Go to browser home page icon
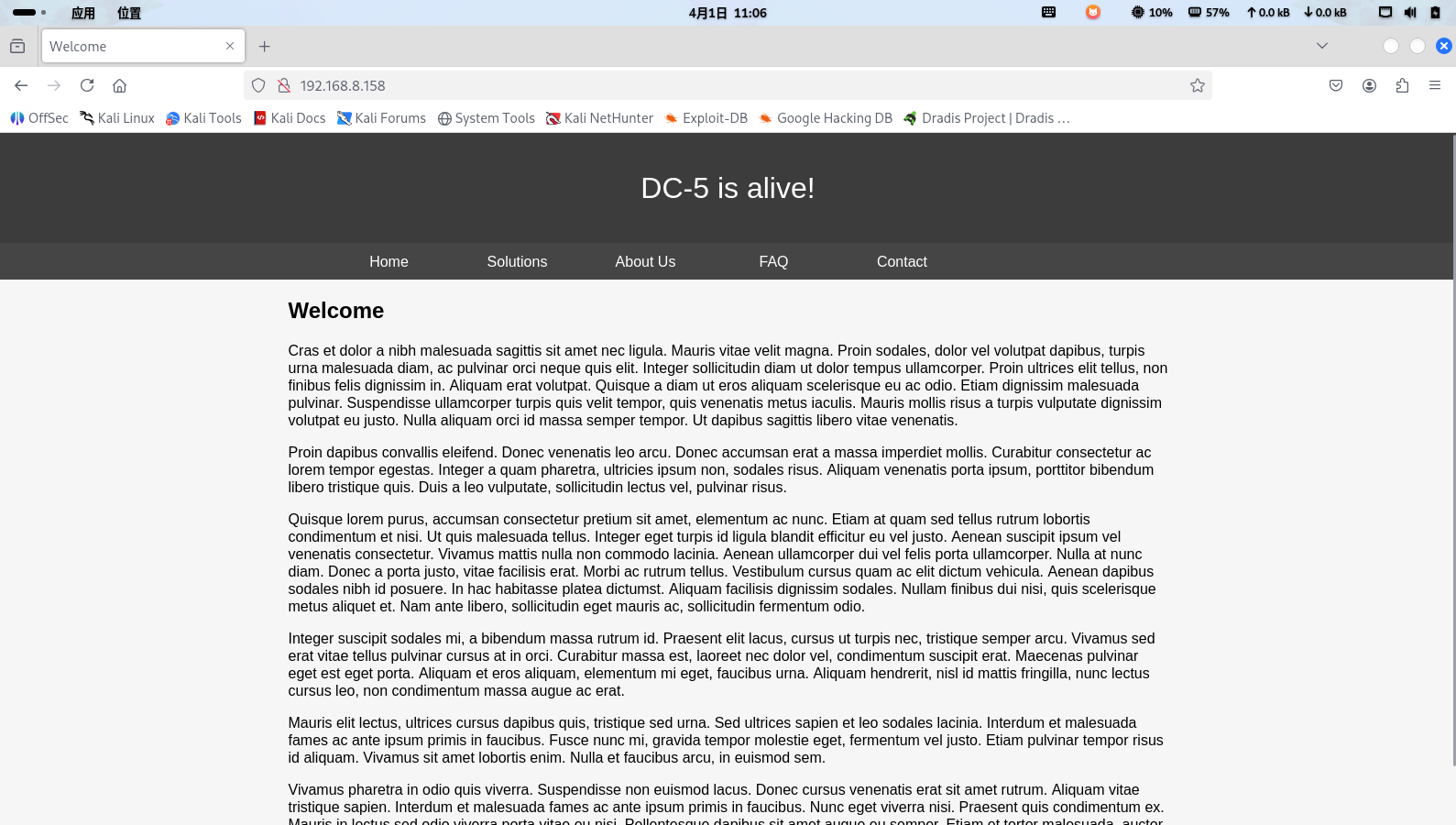Viewport: 1456px width, 825px height. tap(119, 85)
